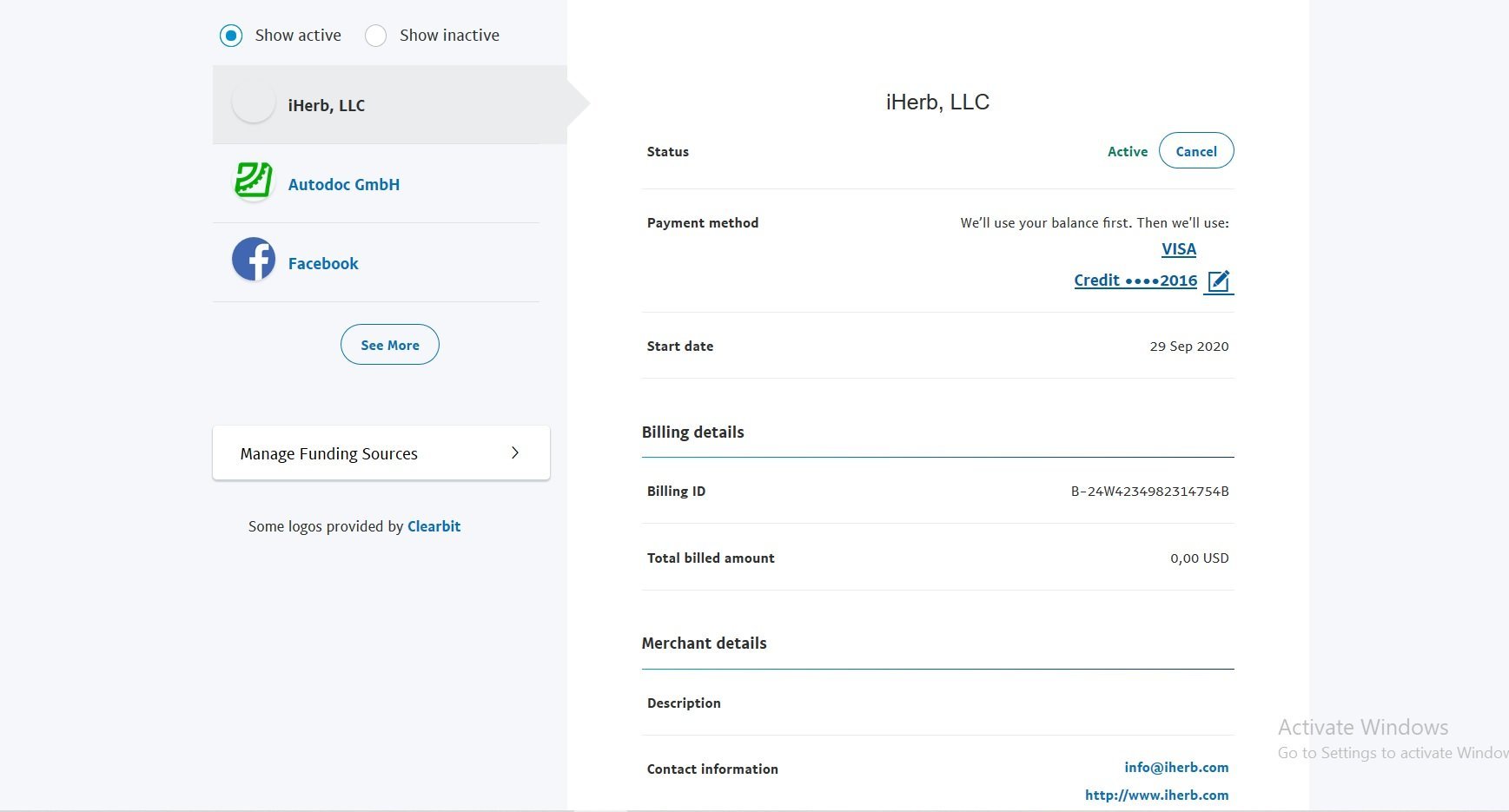Open the Clearbit link
Viewport: 1509px width, 812px height.
434,526
